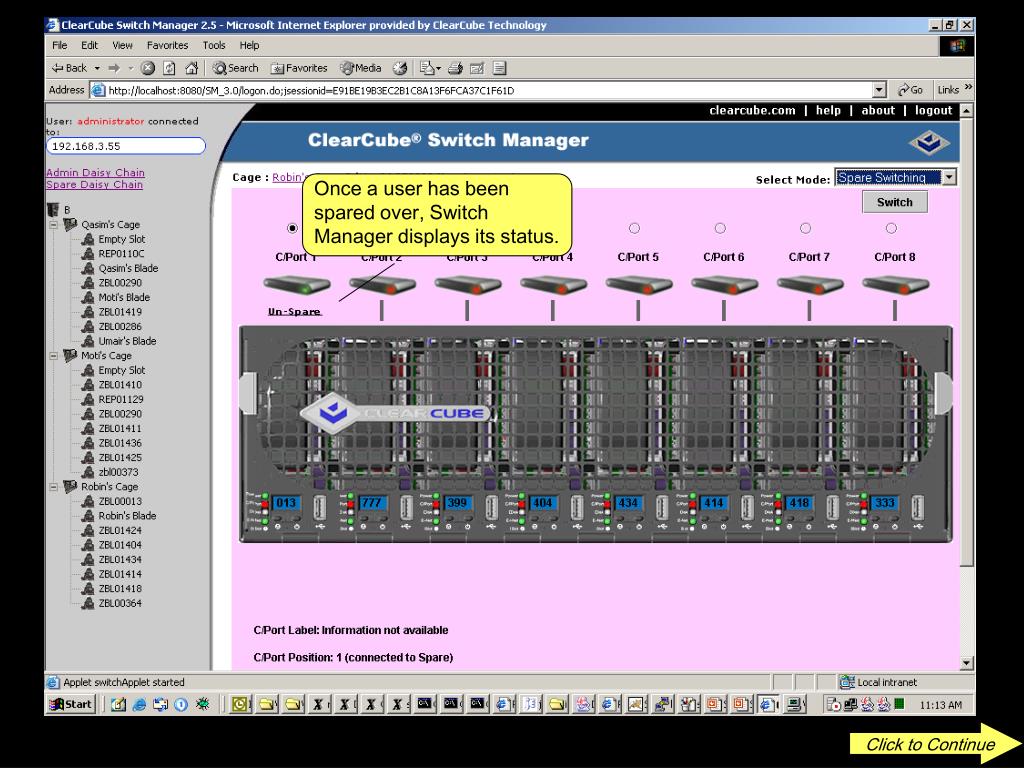Select C/Port 1 thin client icon

coord(296,285)
